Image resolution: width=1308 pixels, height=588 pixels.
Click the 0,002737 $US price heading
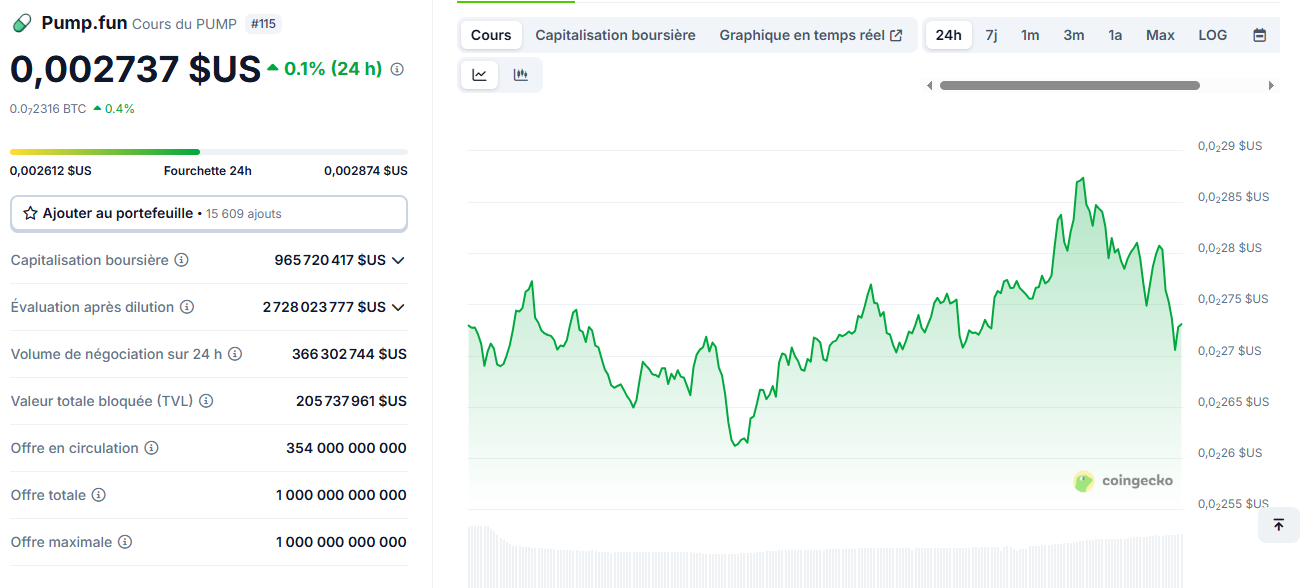tap(135, 69)
